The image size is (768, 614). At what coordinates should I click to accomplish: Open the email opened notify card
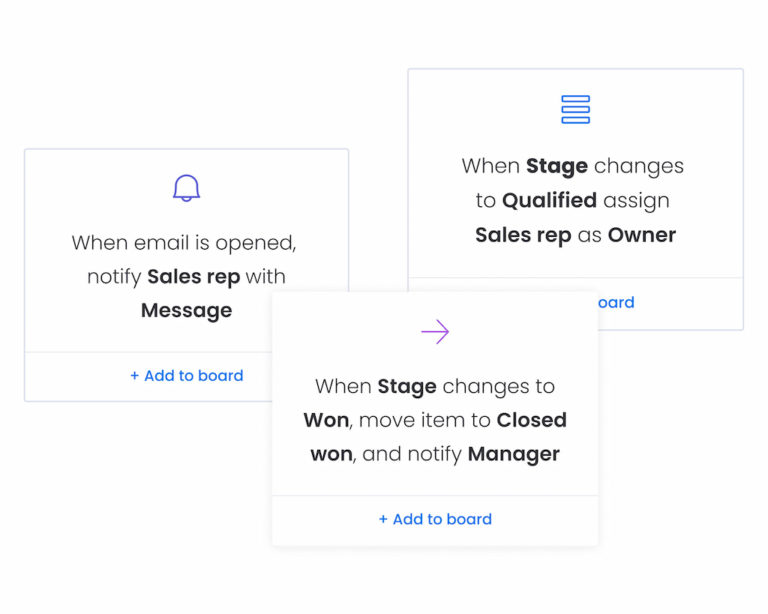coord(187,275)
